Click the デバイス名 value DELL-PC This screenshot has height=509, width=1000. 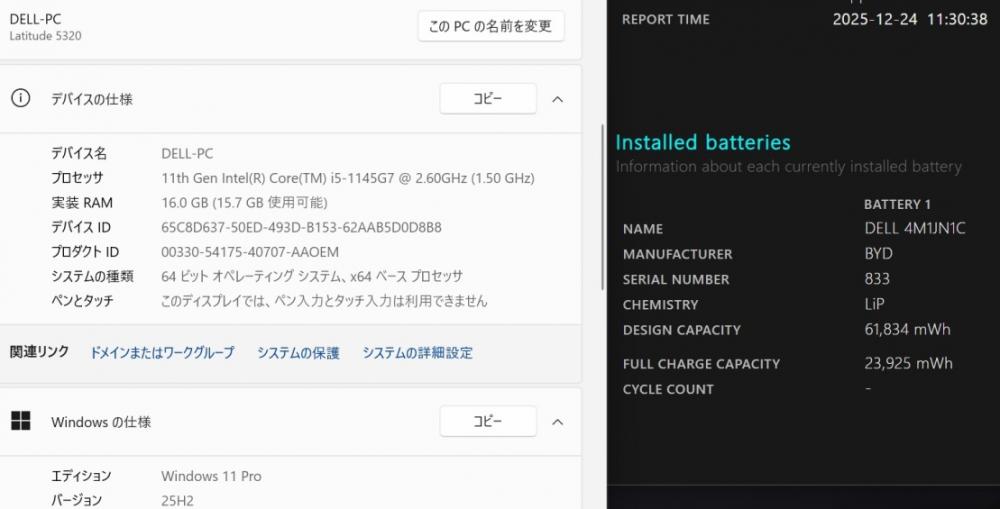(187, 154)
